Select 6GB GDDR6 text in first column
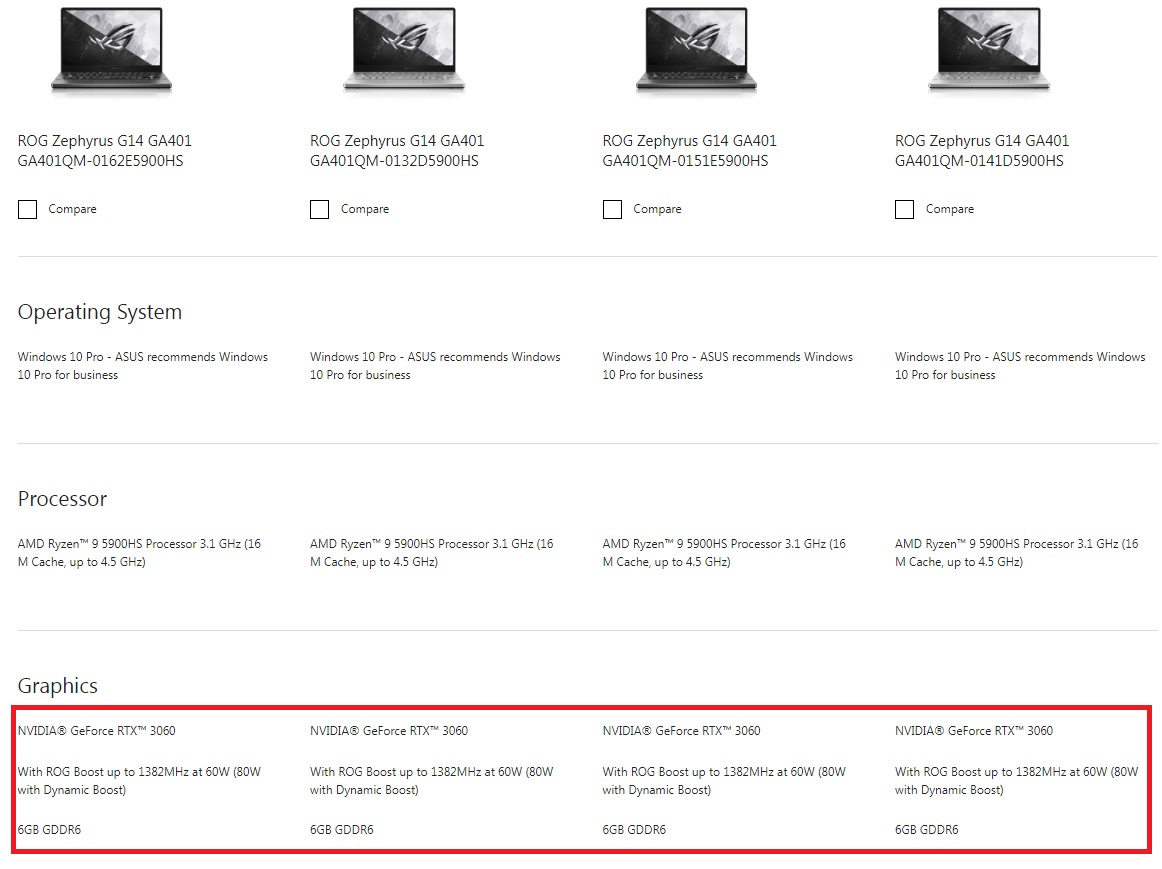1162x869 pixels. pyautogui.click(x=50, y=830)
